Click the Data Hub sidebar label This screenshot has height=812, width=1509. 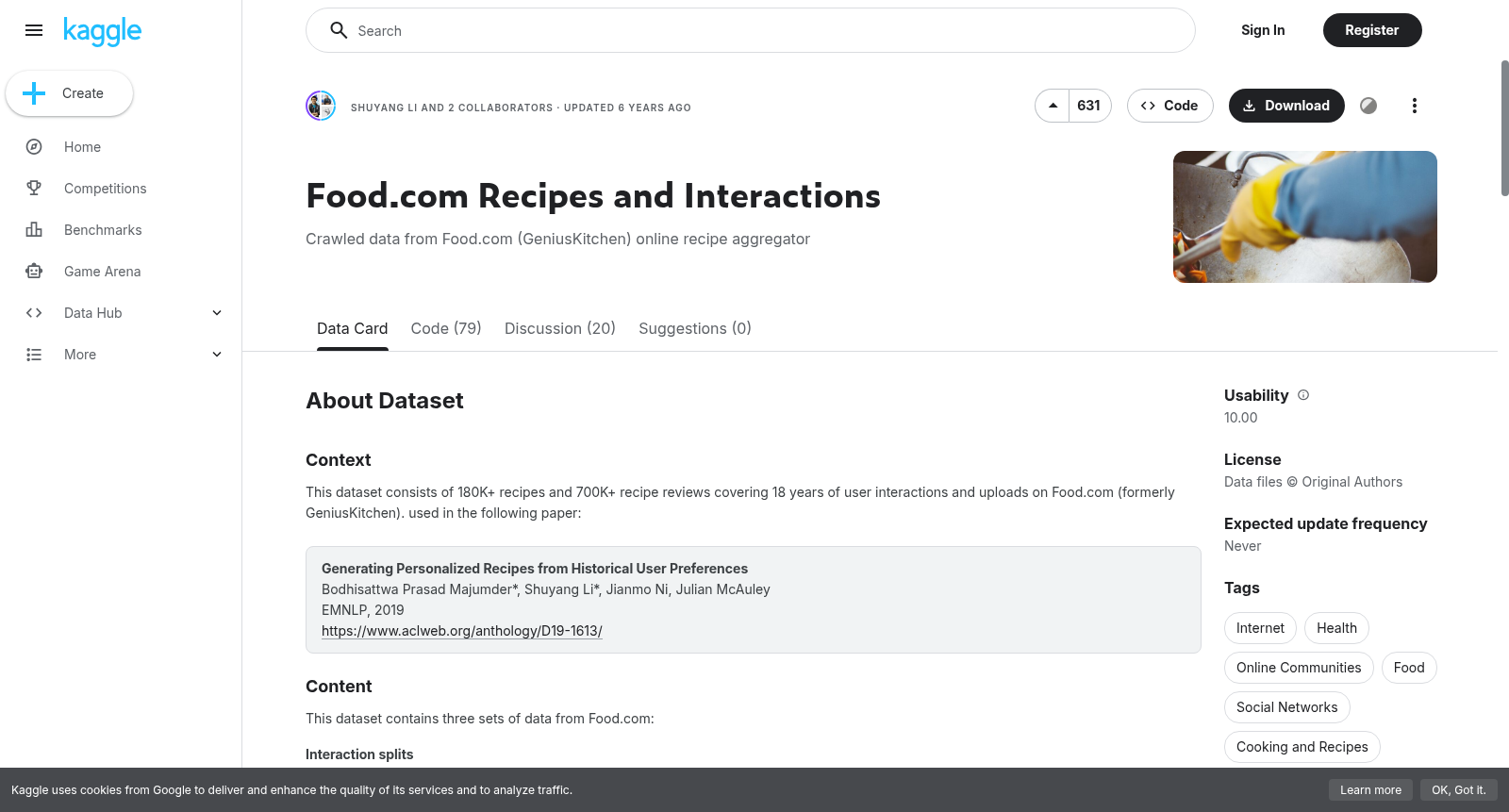pyautogui.click(x=93, y=313)
